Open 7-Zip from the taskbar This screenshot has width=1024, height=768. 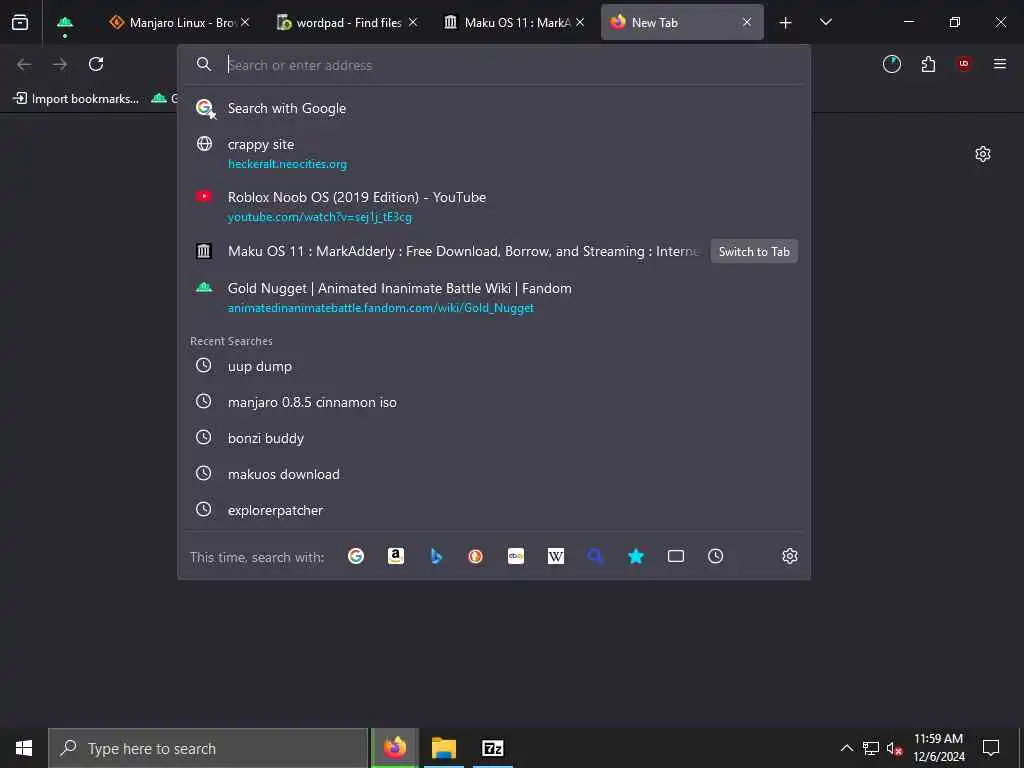[492, 748]
